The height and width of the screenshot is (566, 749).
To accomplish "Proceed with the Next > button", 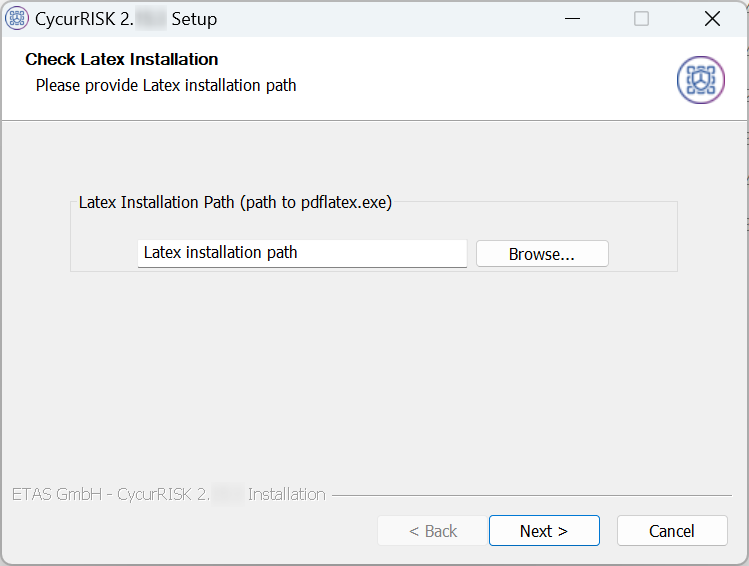I will click(544, 531).
